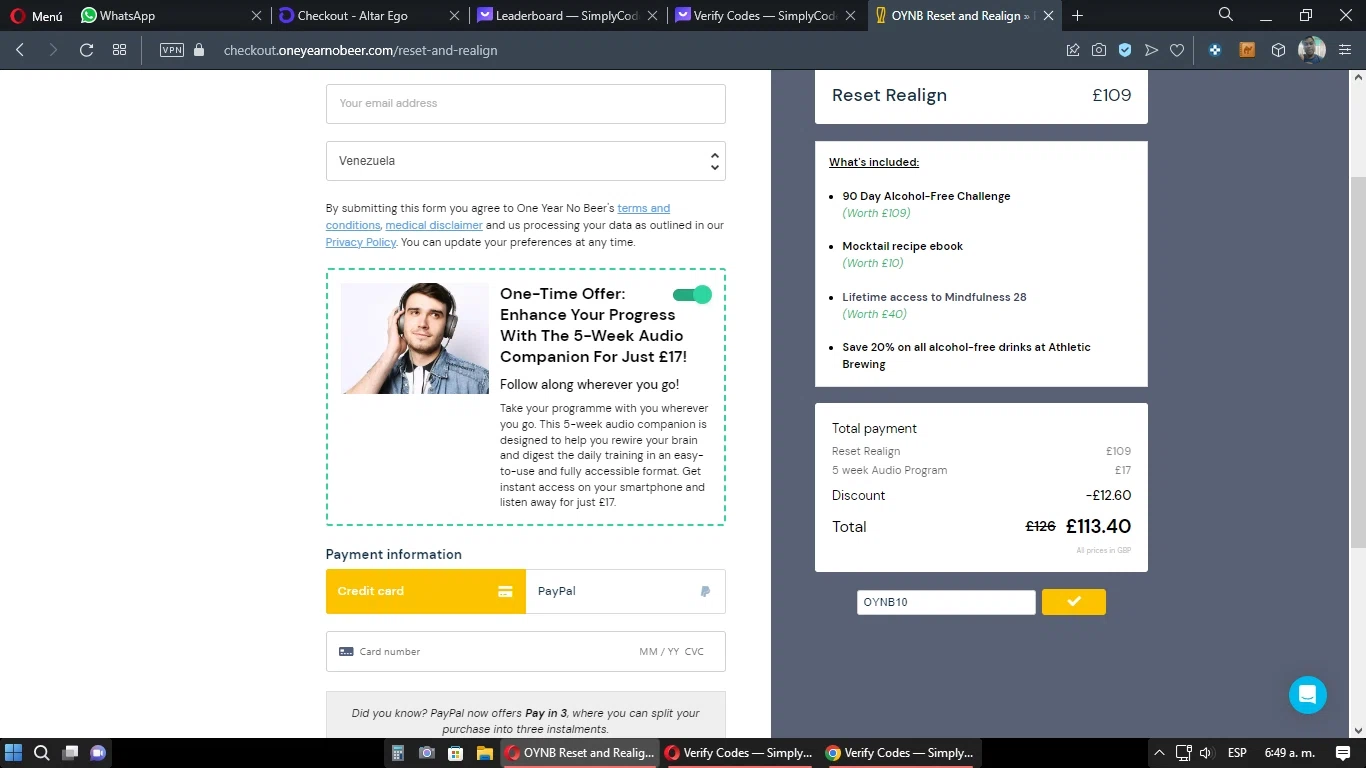Click the tab search magnifier icon
The height and width of the screenshot is (768, 1366).
(1226, 15)
